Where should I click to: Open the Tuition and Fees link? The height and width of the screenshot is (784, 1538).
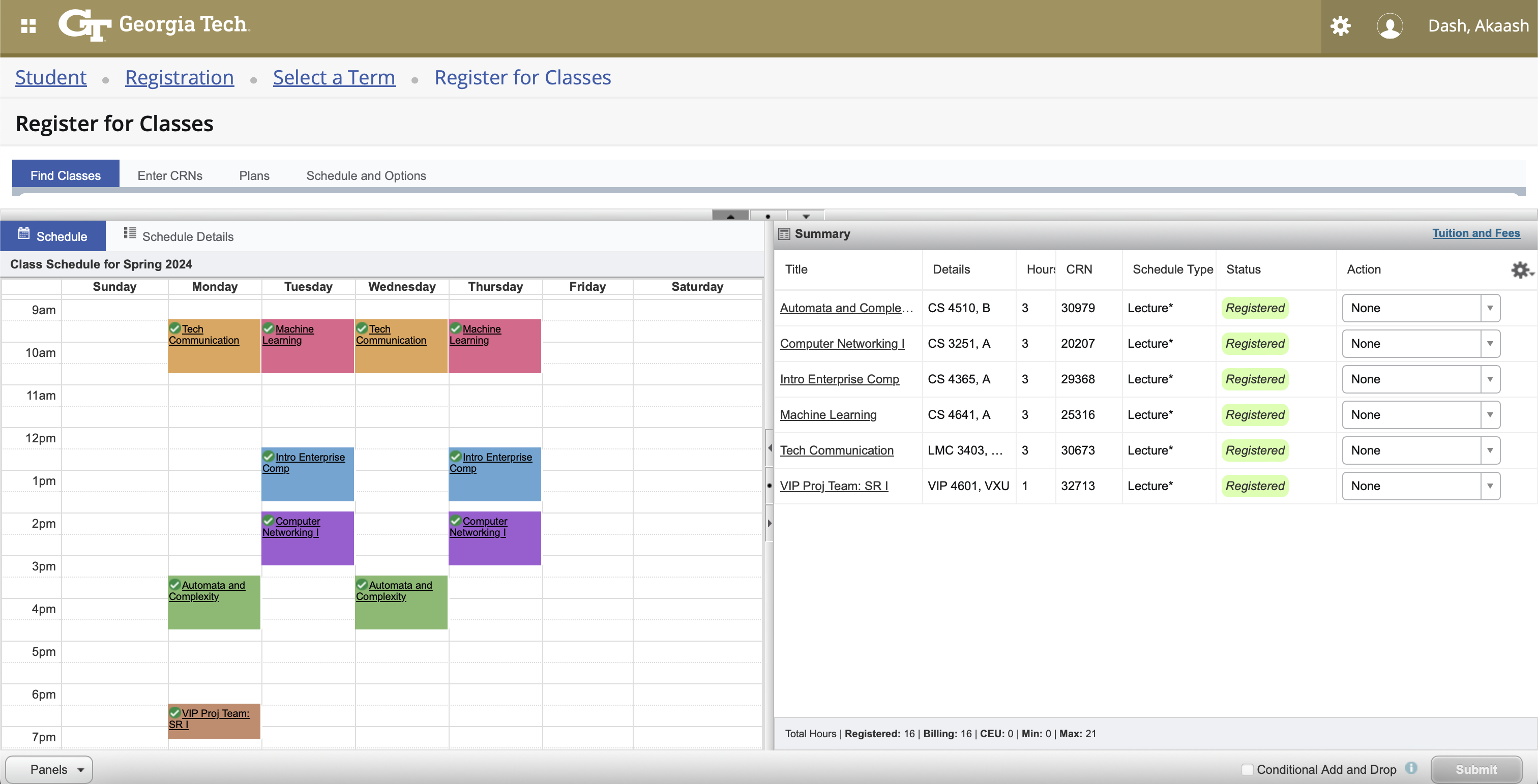(x=1475, y=233)
